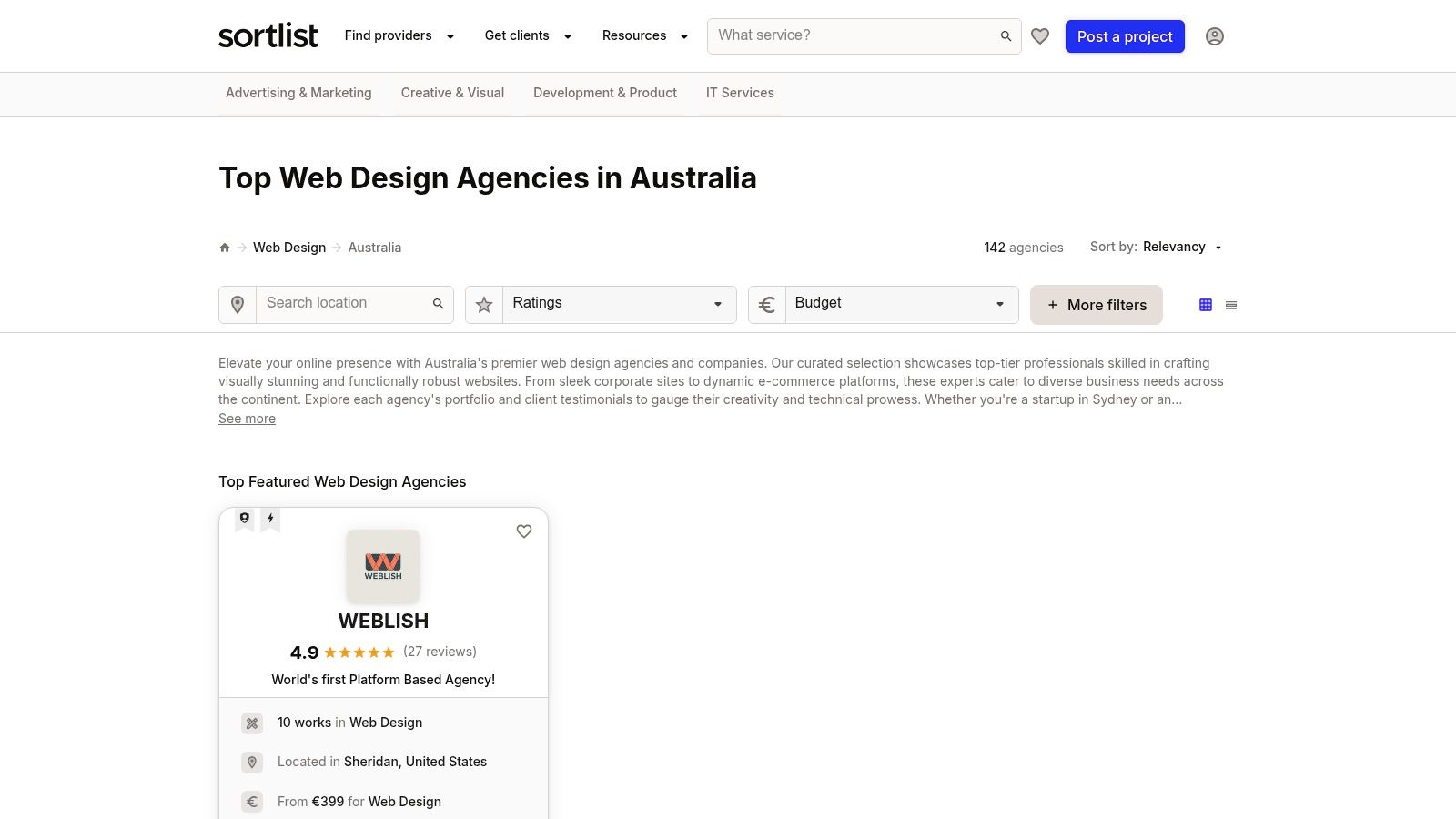The width and height of the screenshot is (1456, 819).
Task: Click the Post a project button
Action: pos(1125,36)
